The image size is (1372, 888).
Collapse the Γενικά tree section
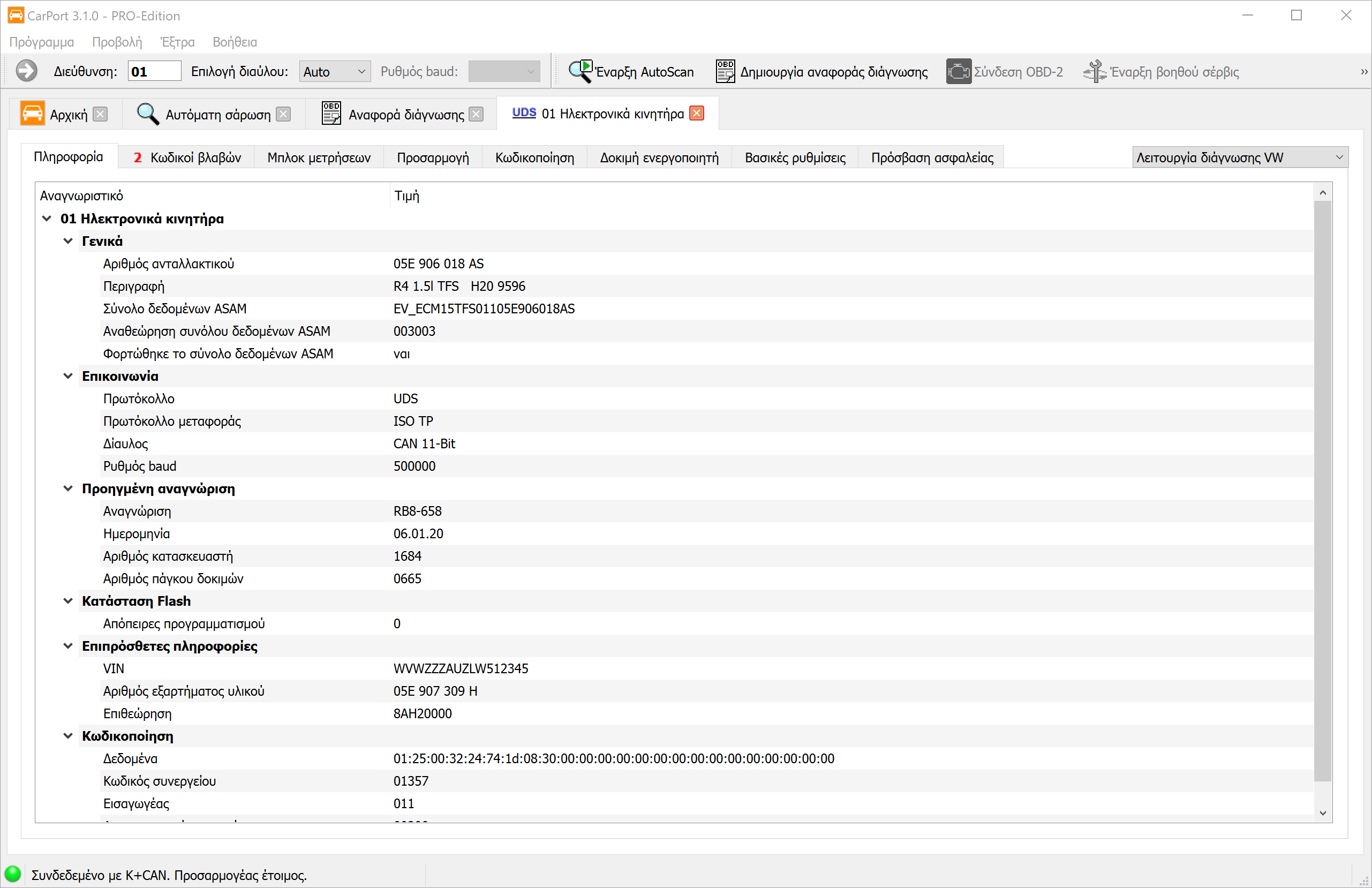tap(68, 241)
